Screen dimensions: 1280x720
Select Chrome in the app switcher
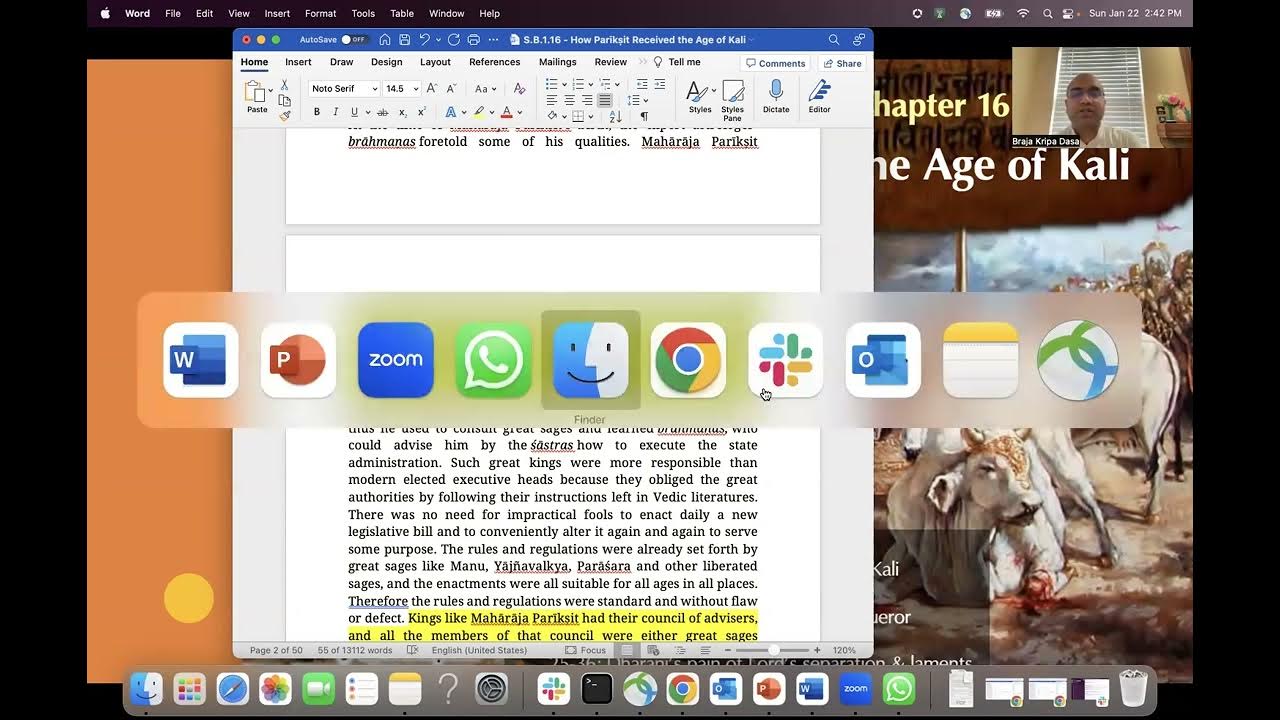pyautogui.click(x=688, y=360)
